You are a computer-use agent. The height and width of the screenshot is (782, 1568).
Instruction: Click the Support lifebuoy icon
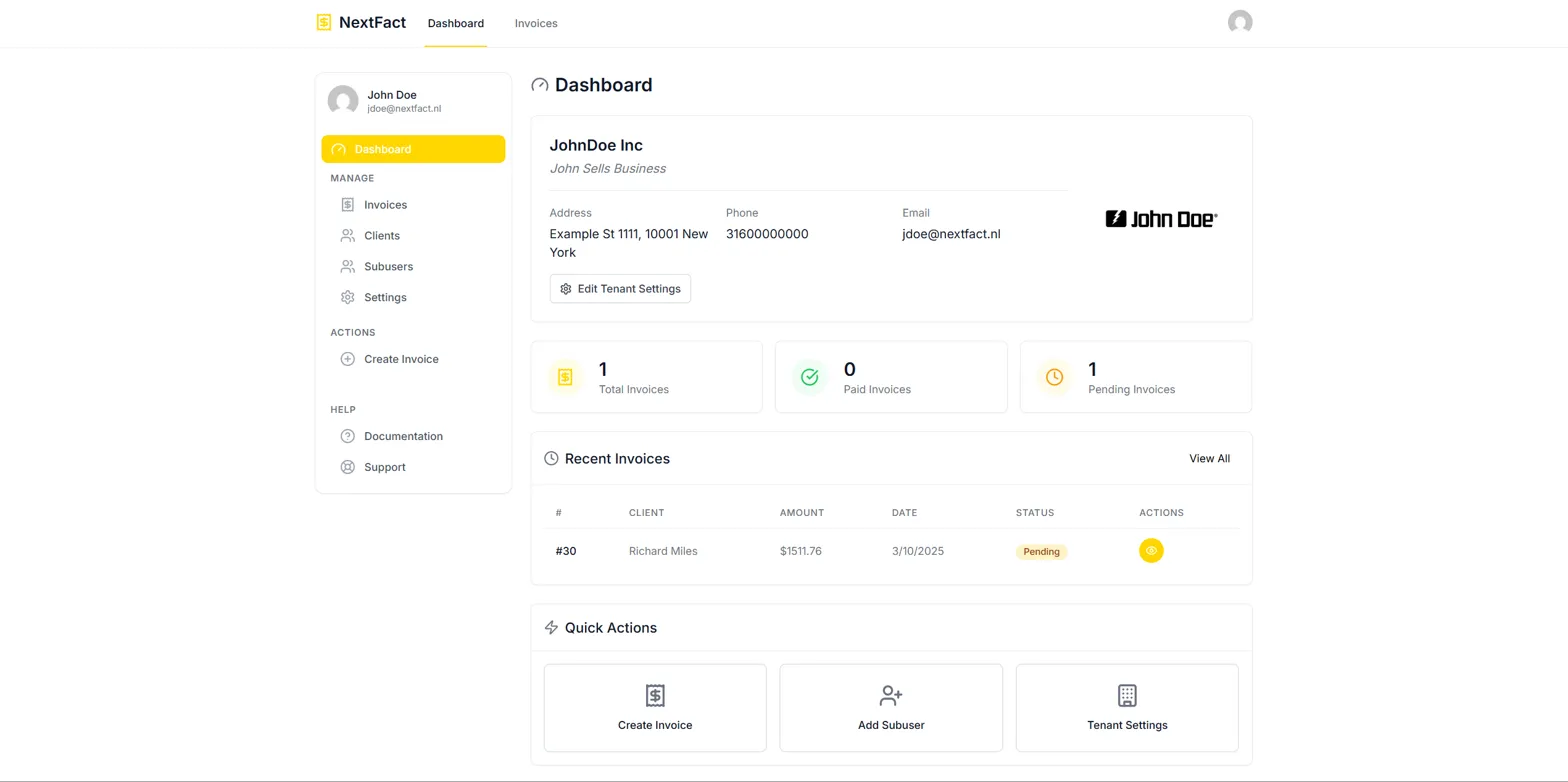coord(347,467)
